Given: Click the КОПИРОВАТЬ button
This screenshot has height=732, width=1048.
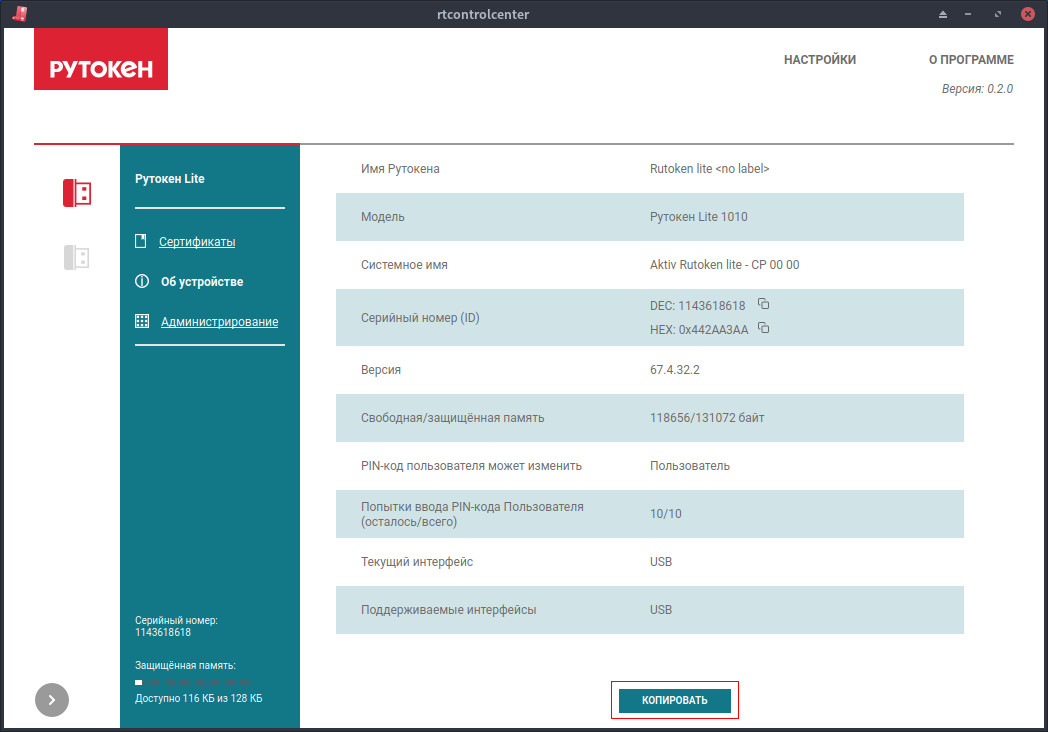Looking at the screenshot, I should [x=674, y=700].
